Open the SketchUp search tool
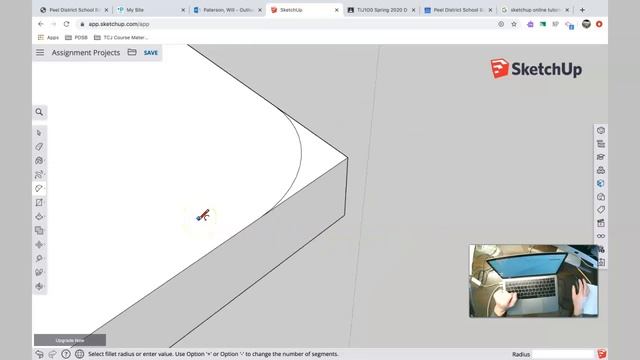 coord(39,112)
